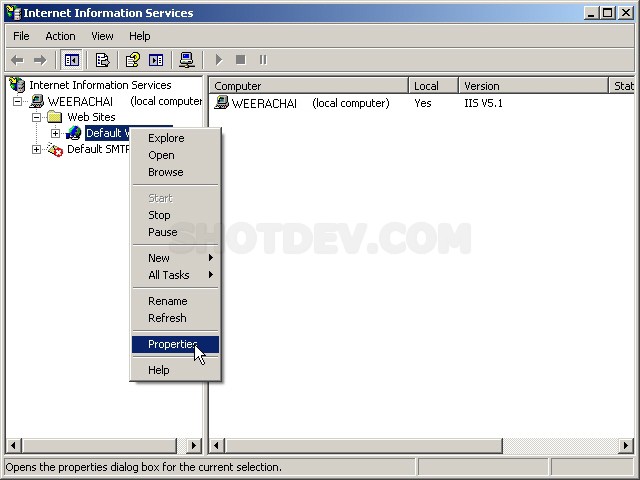Open the Help menu in menu bar
Viewport: 640px width, 480px height.
[140, 36]
